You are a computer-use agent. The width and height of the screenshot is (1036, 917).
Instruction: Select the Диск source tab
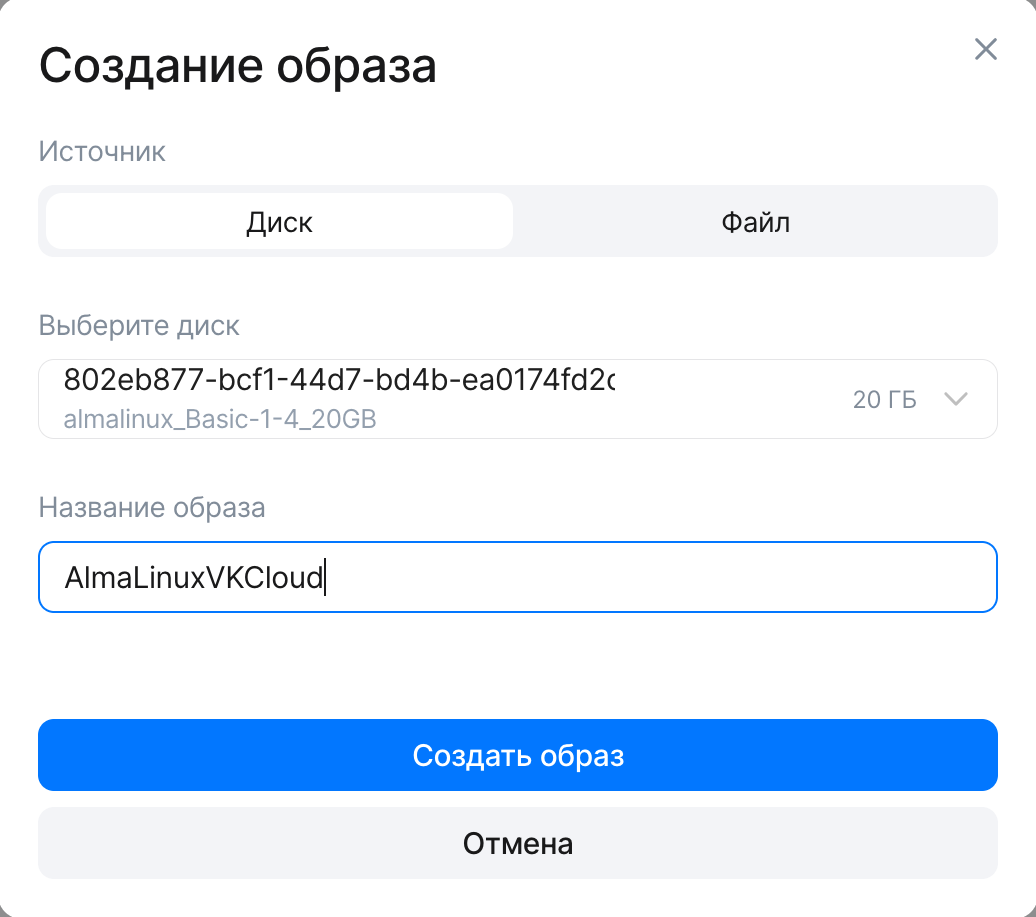[279, 221]
